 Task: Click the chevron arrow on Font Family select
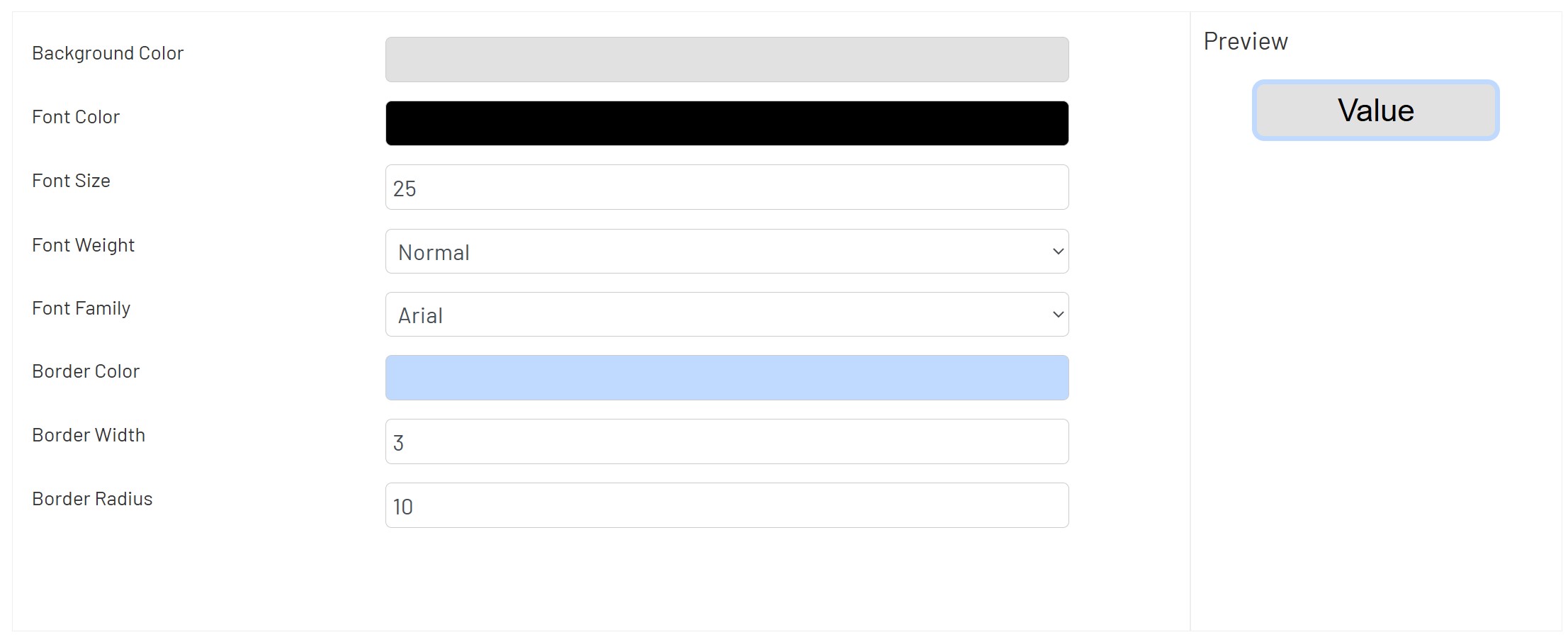pos(1058,315)
